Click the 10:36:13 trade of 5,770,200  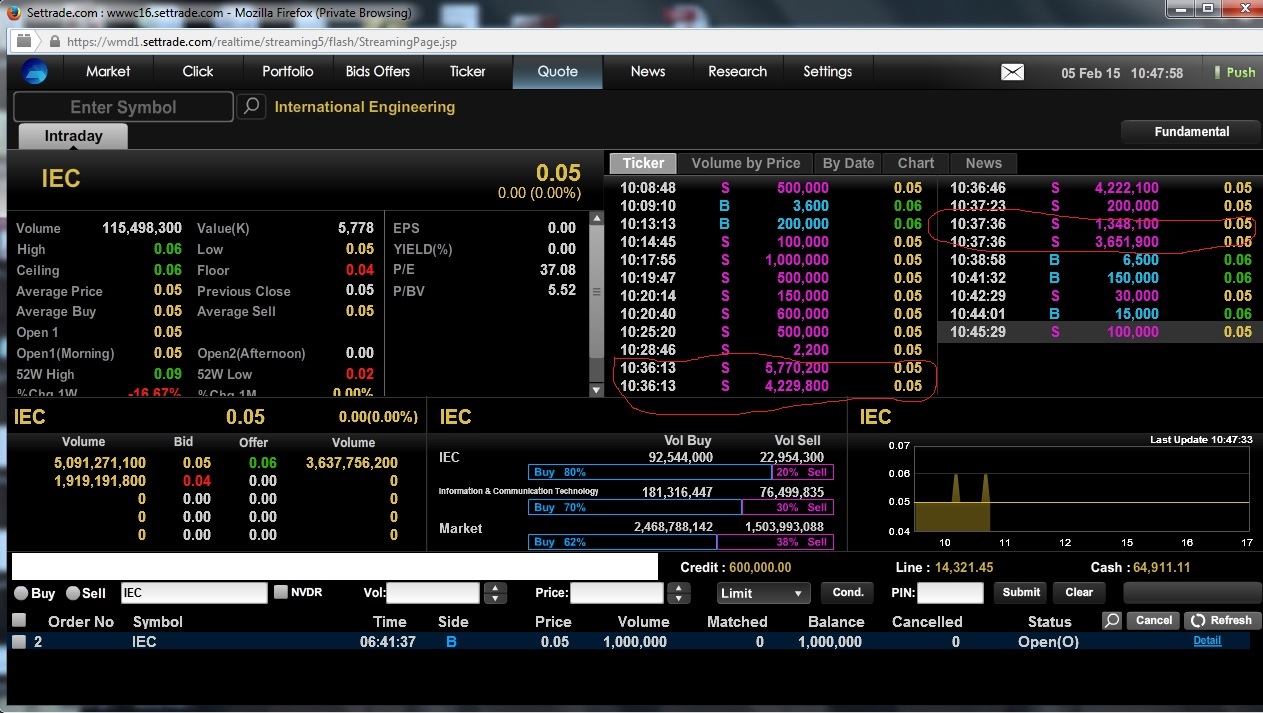771,368
